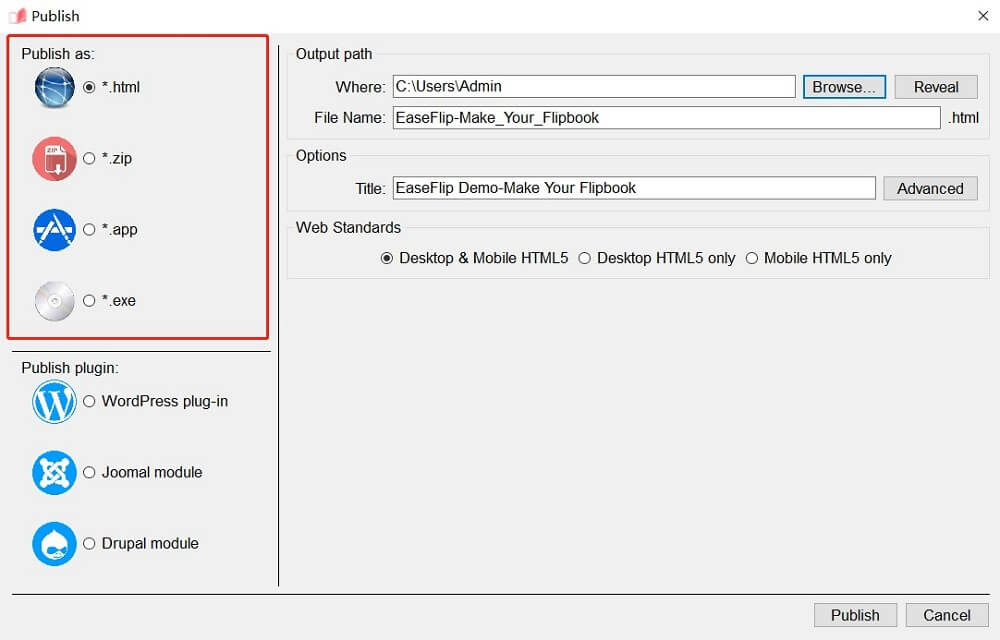This screenshot has height=640, width=1000.
Task: Click the WordPress logo icon
Action: (x=54, y=401)
